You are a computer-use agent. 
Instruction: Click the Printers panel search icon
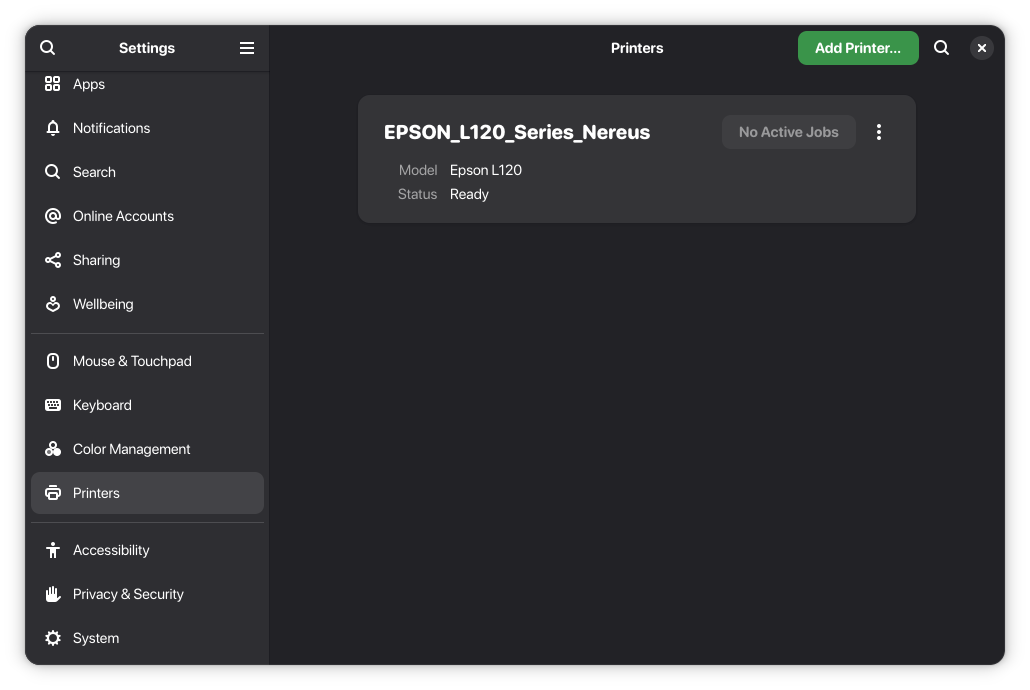pyautogui.click(x=941, y=48)
